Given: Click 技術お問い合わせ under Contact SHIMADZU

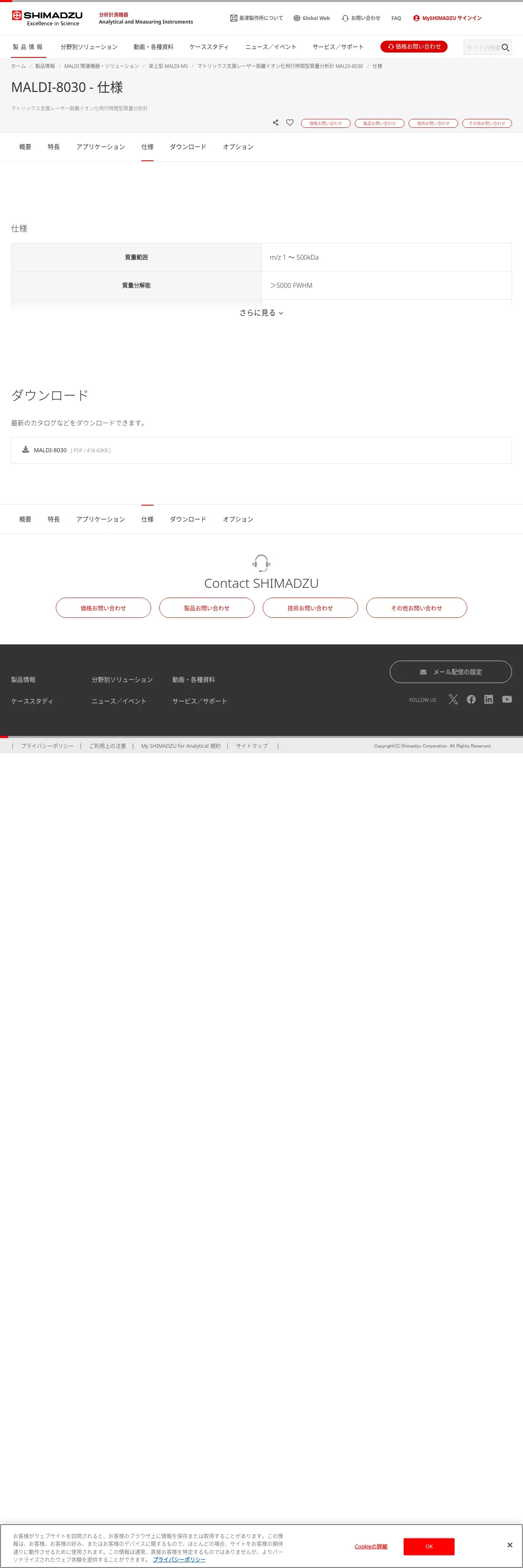Looking at the screenshot, I should pyautogui.click(x=310, y=607).
